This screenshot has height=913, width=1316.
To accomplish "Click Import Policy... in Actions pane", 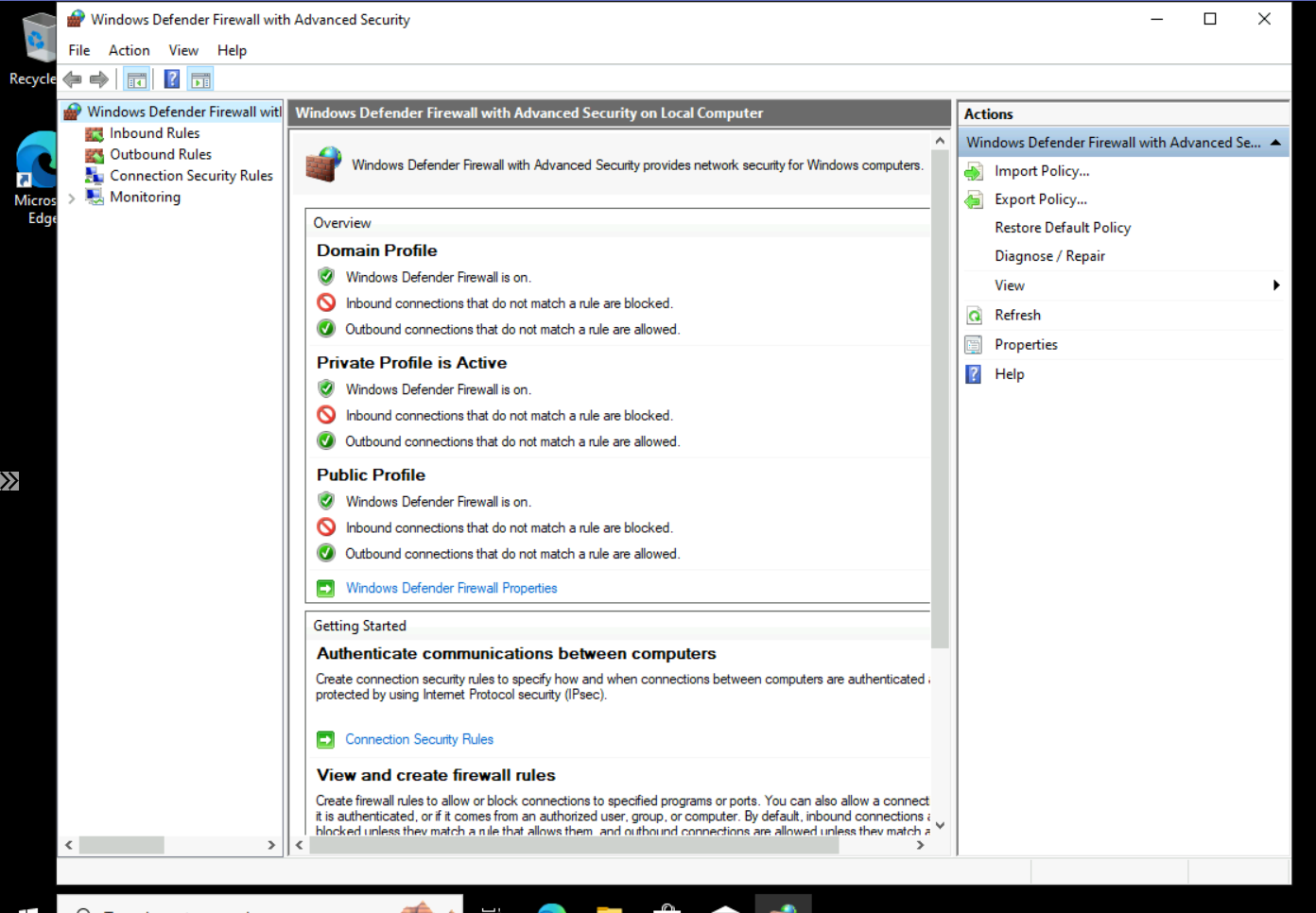I will [1042, 171].
